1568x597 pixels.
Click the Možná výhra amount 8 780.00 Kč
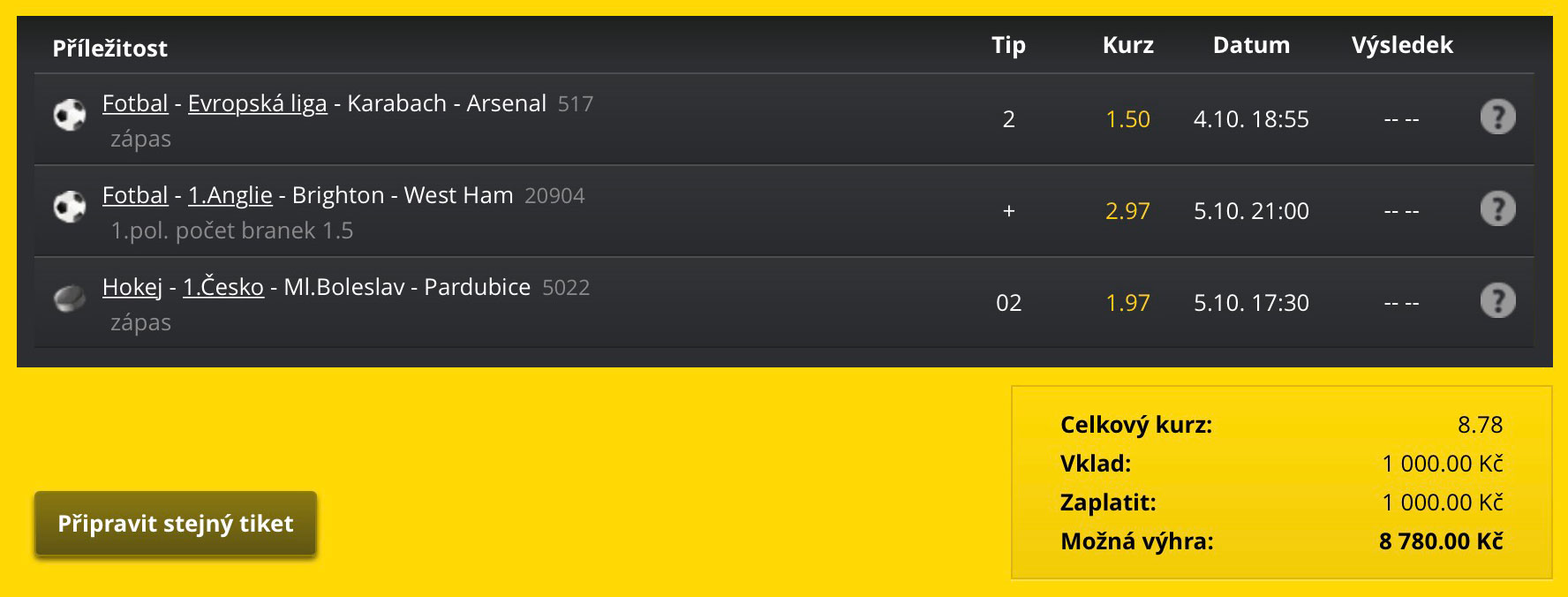click(x=1441, y=541)
